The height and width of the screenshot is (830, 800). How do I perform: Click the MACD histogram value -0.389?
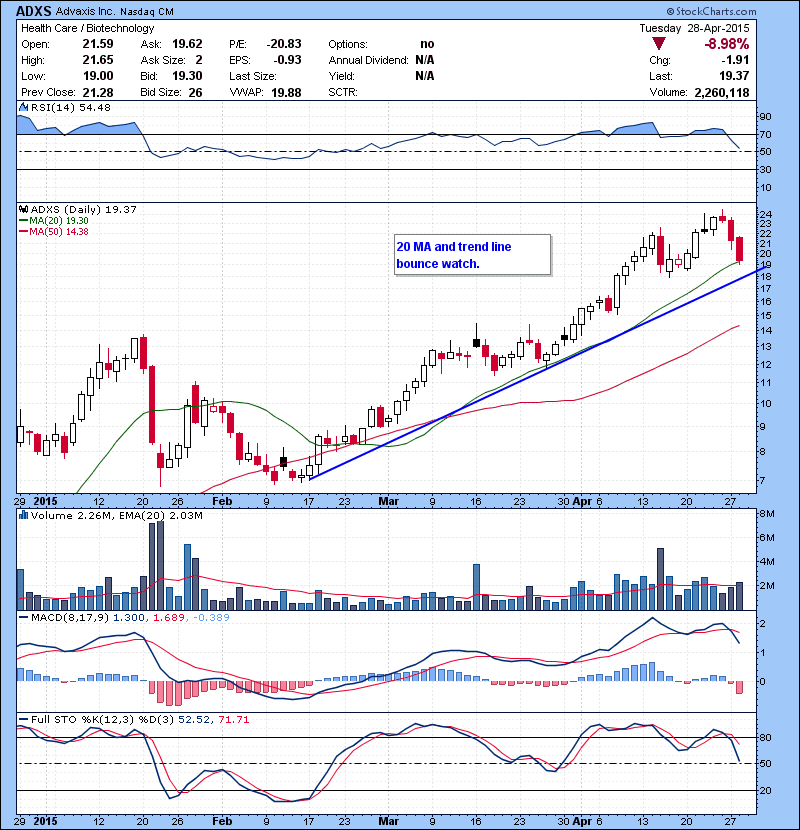click(x=211, y=617)
